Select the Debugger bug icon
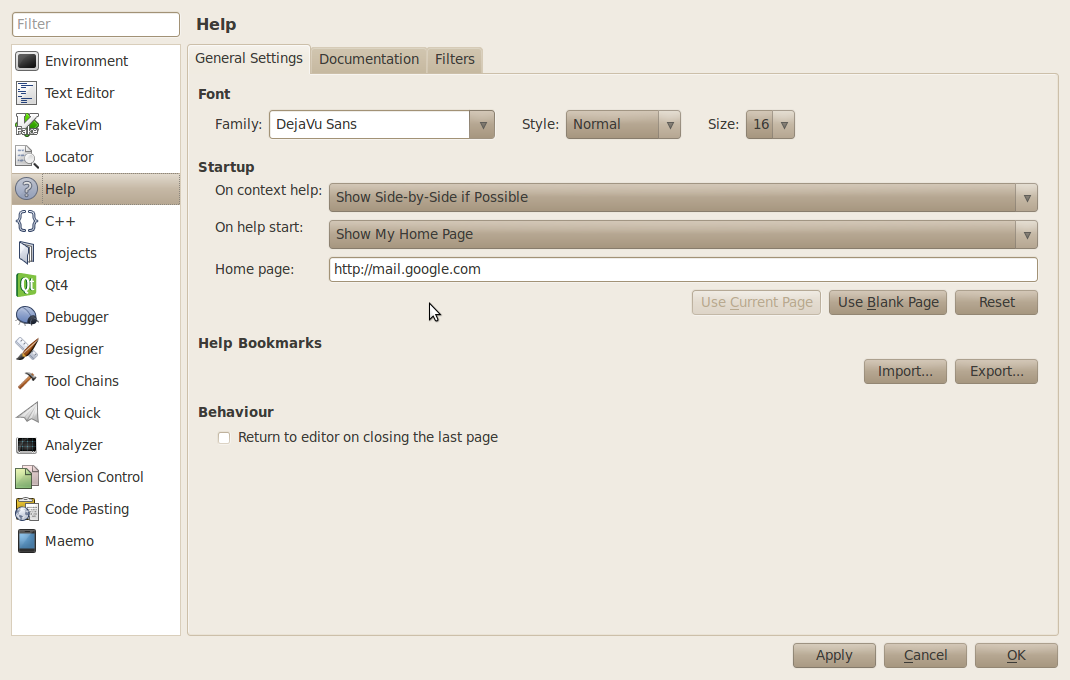1070x680 pixels. (27, 317)
